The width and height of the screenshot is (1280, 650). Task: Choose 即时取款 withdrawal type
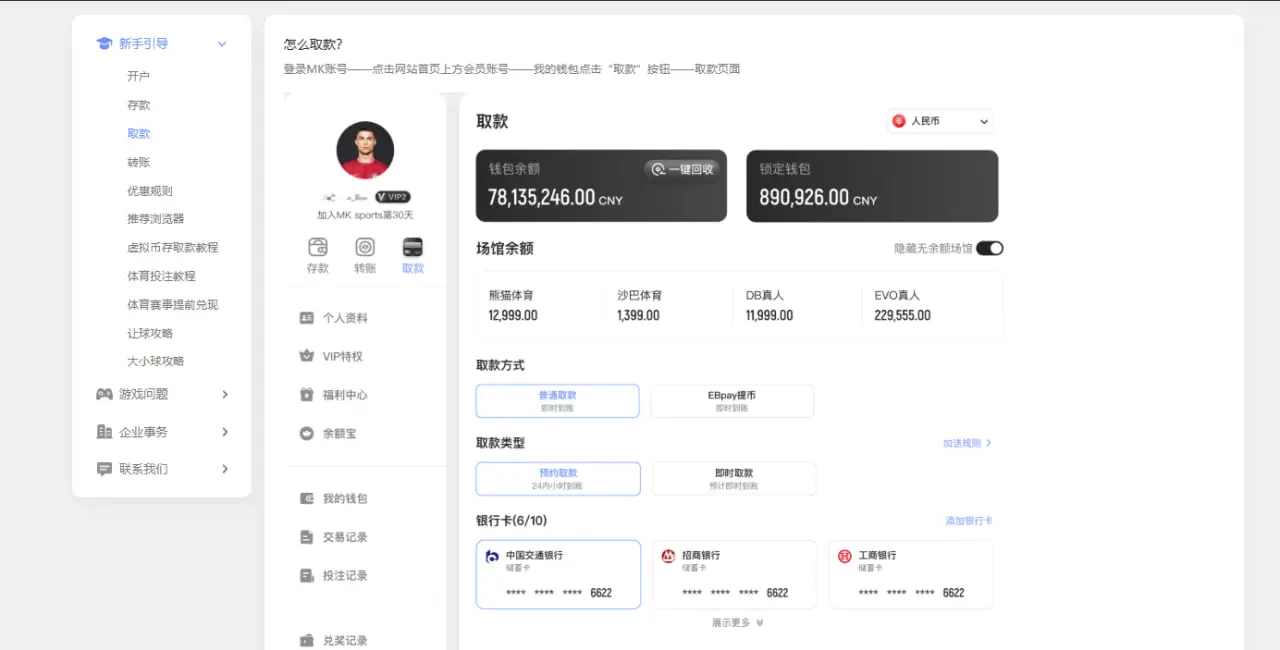tap(734, 479)
